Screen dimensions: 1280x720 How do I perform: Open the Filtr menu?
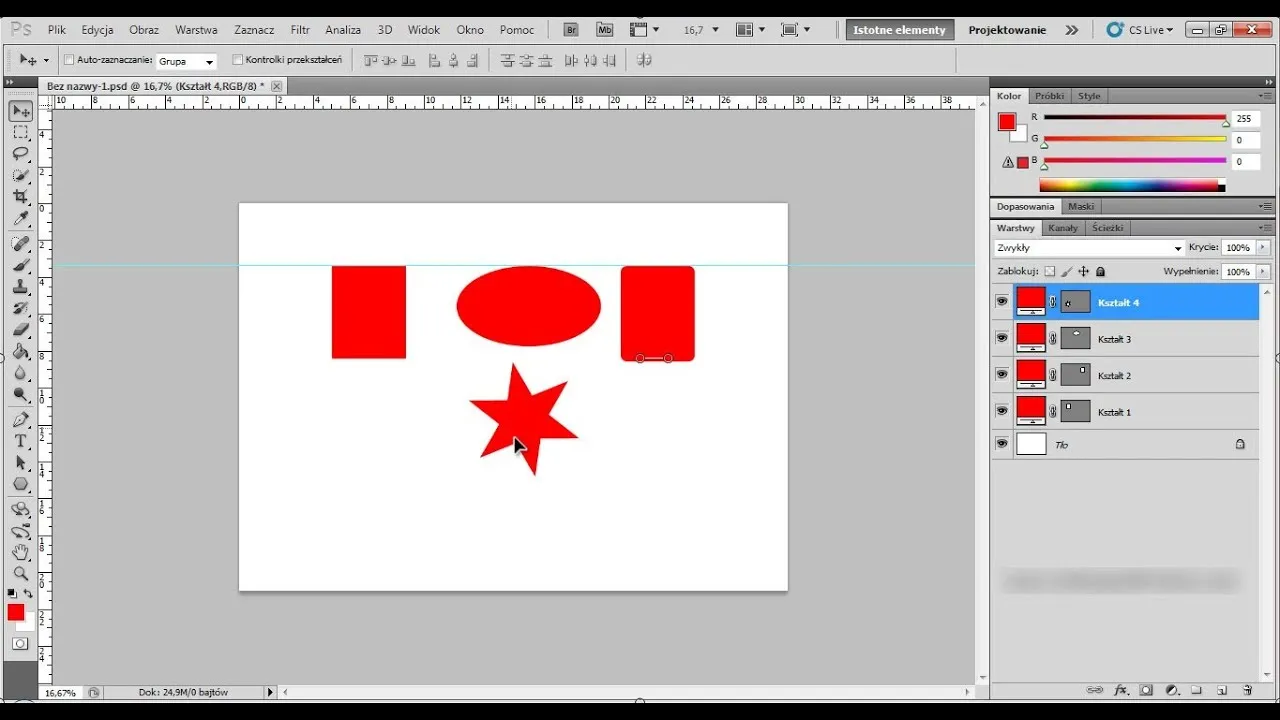tap(299, 29)
